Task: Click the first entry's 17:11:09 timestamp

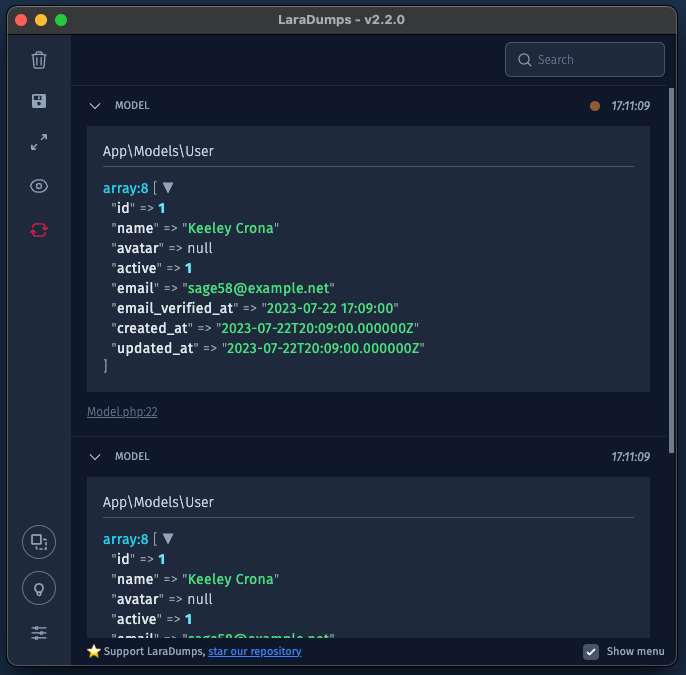Action: [x=630, y=106]
